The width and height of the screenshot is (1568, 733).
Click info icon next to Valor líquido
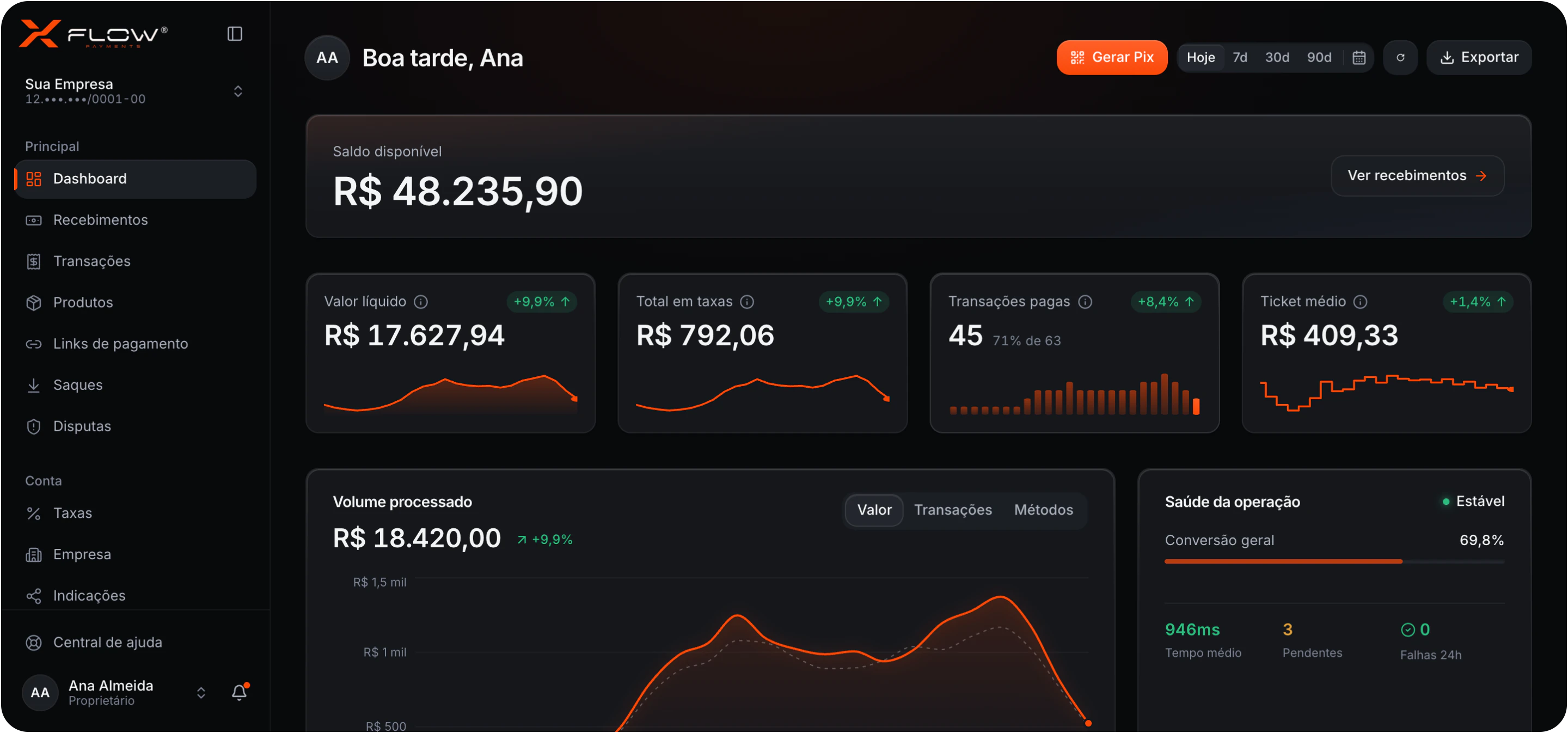pos(421,301)
